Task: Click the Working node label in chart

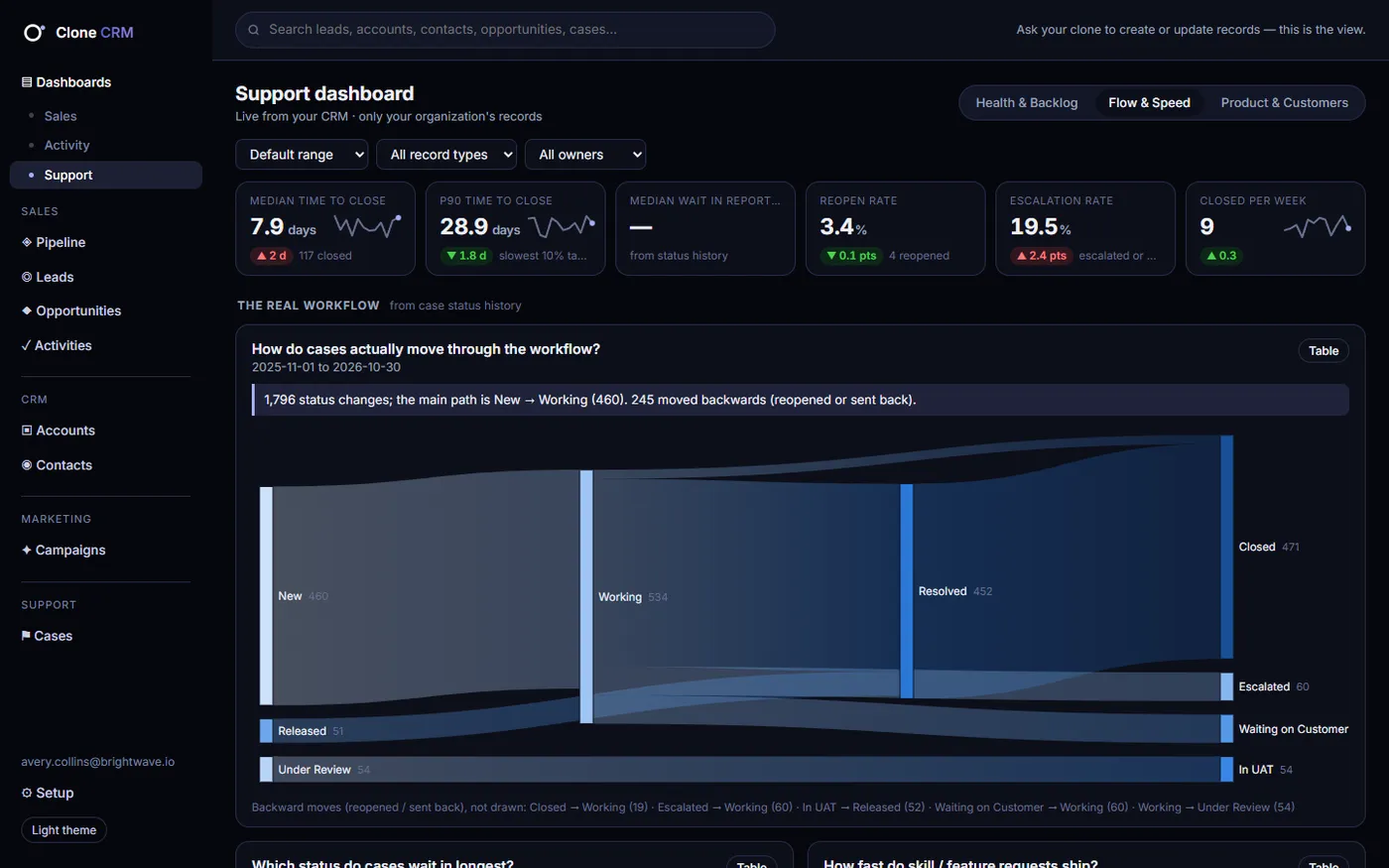Action: coord(620,597)
